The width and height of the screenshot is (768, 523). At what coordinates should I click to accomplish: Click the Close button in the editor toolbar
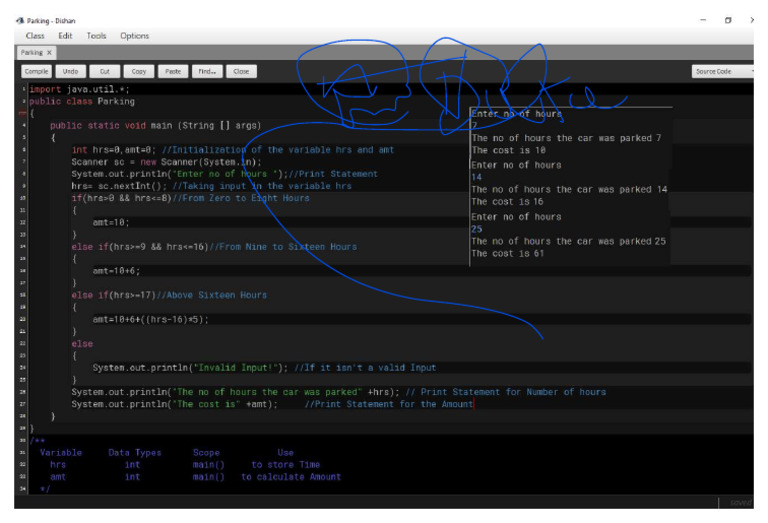click(x=241, y=72)
